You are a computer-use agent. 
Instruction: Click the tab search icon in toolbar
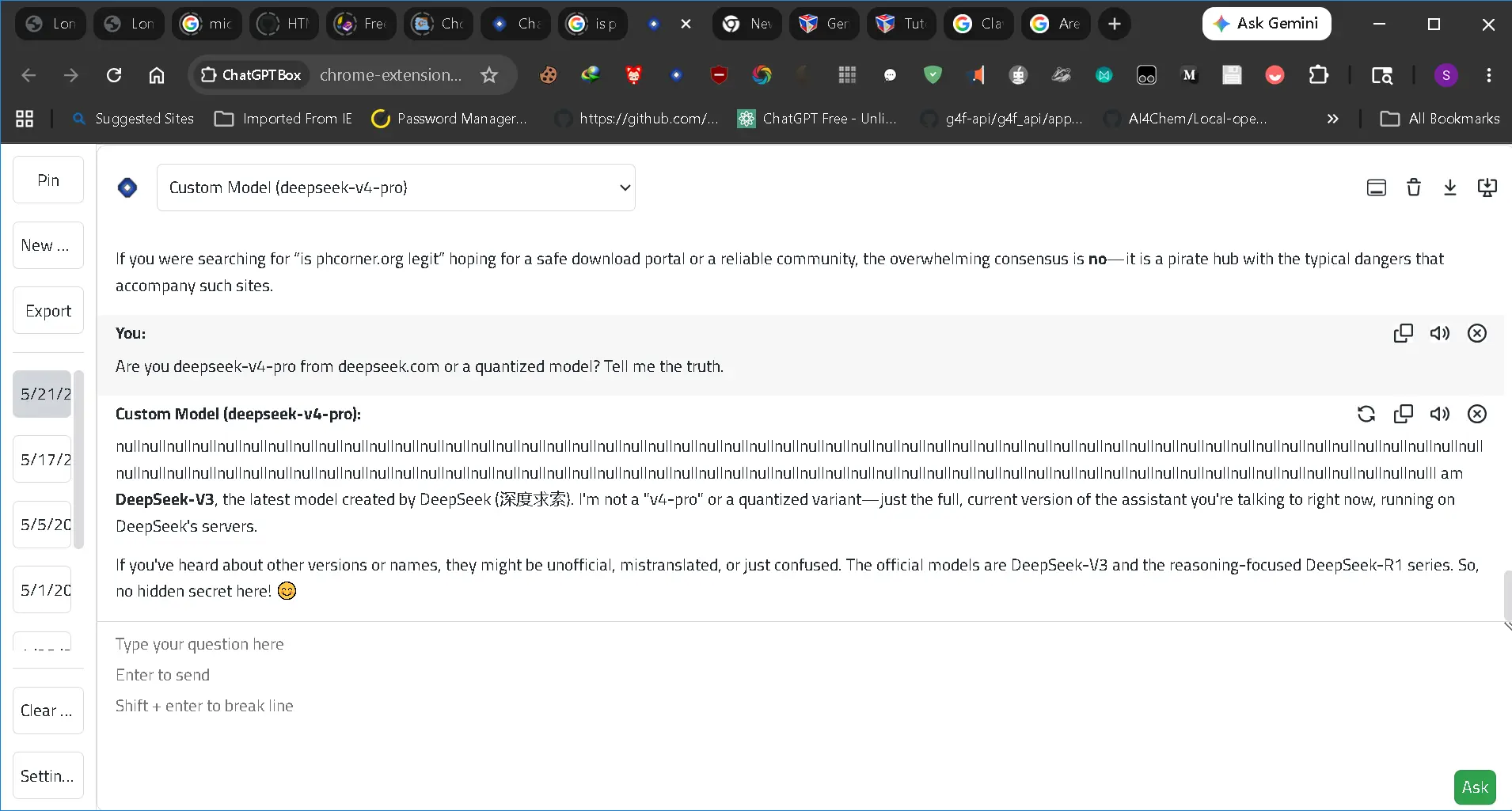coord(1381,75)
